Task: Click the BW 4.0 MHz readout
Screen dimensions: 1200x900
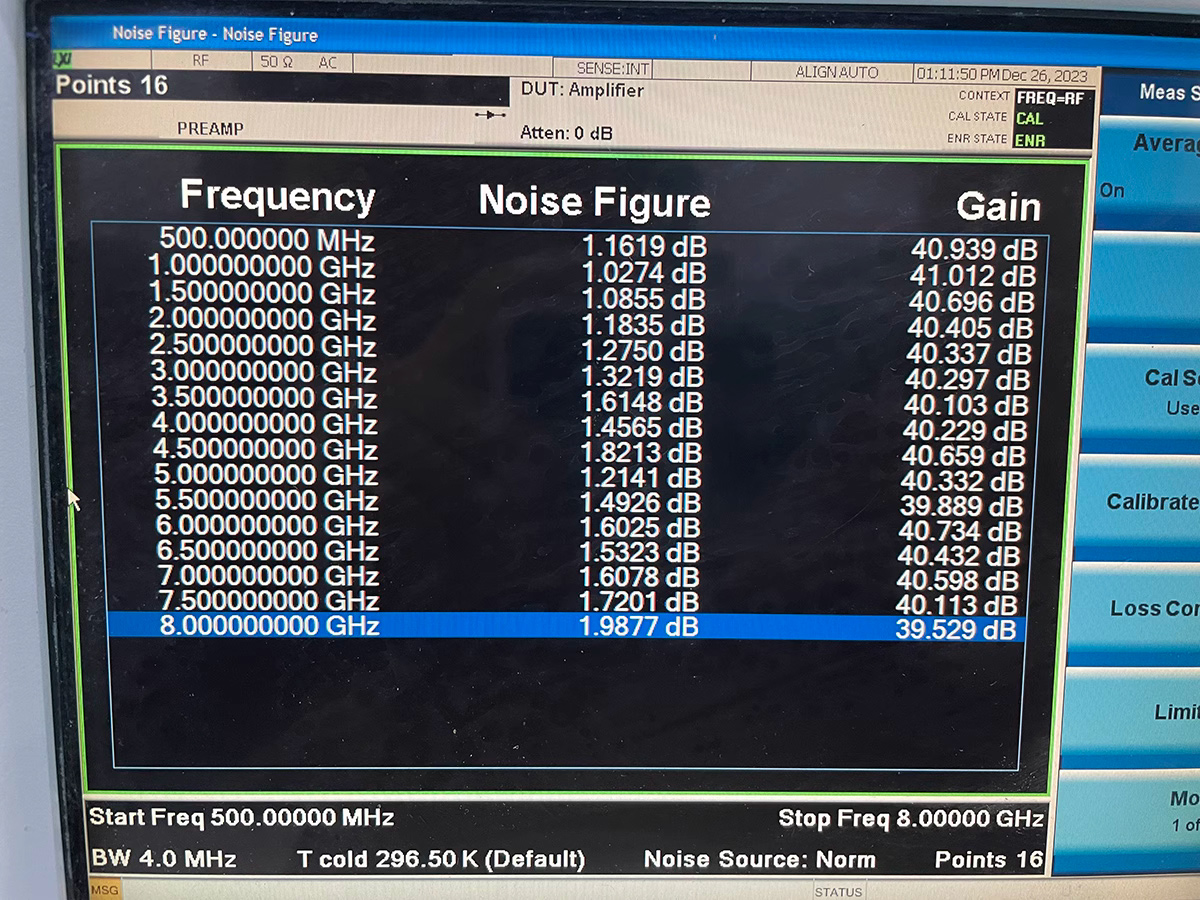Action: [163, 859]
